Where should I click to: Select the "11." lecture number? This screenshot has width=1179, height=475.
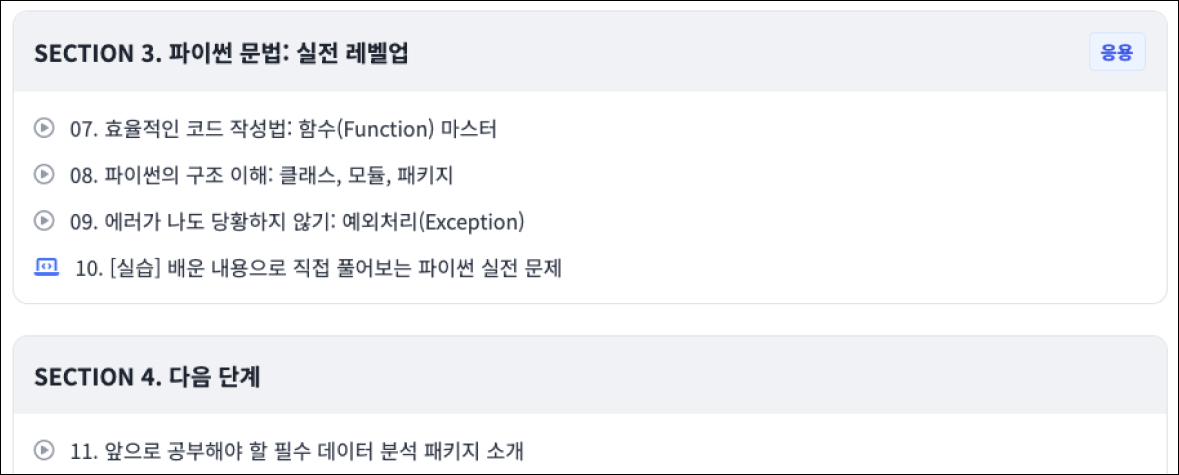click(x=82, y=451)
